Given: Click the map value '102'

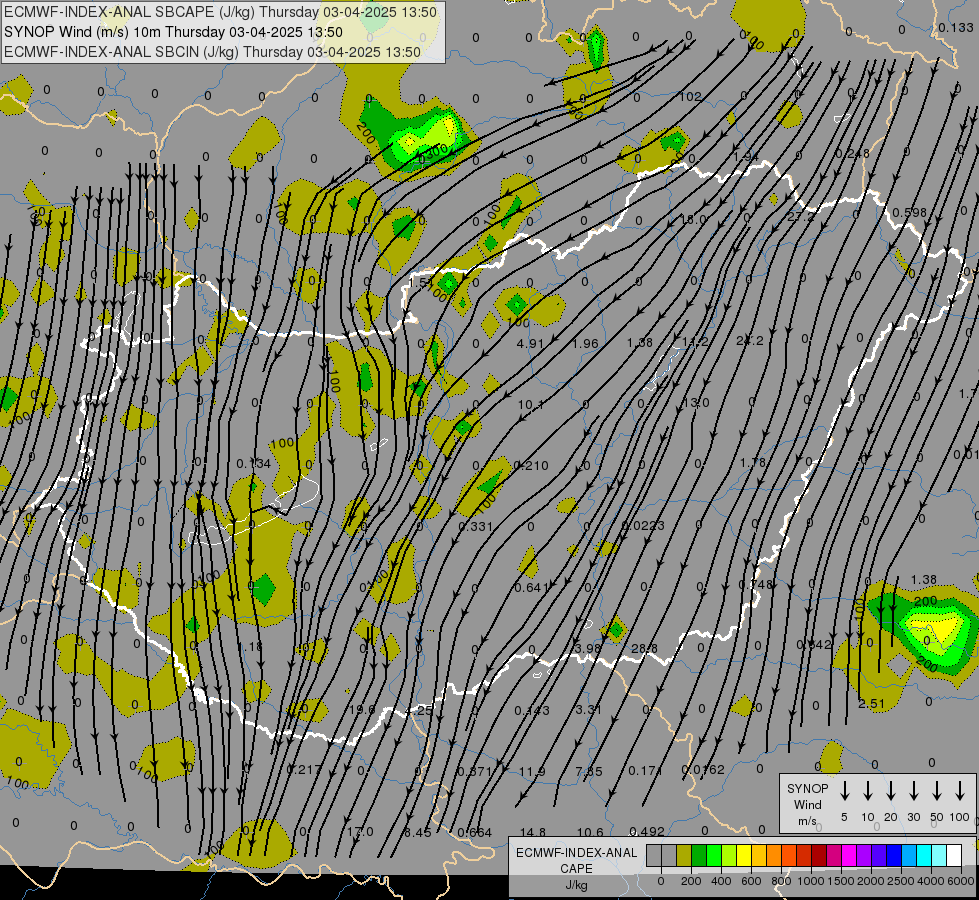Looking at the screenshot, I should point(690,97).
